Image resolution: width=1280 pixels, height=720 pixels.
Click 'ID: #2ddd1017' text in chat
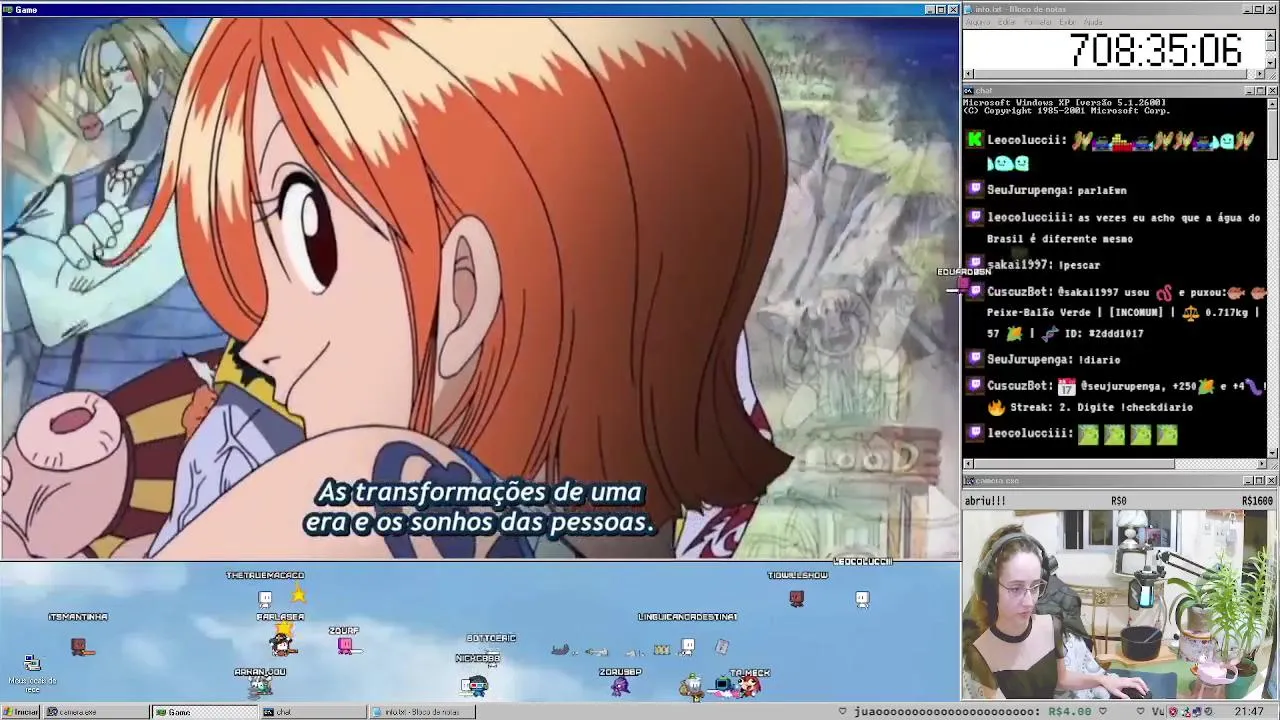pos(1102,333)
